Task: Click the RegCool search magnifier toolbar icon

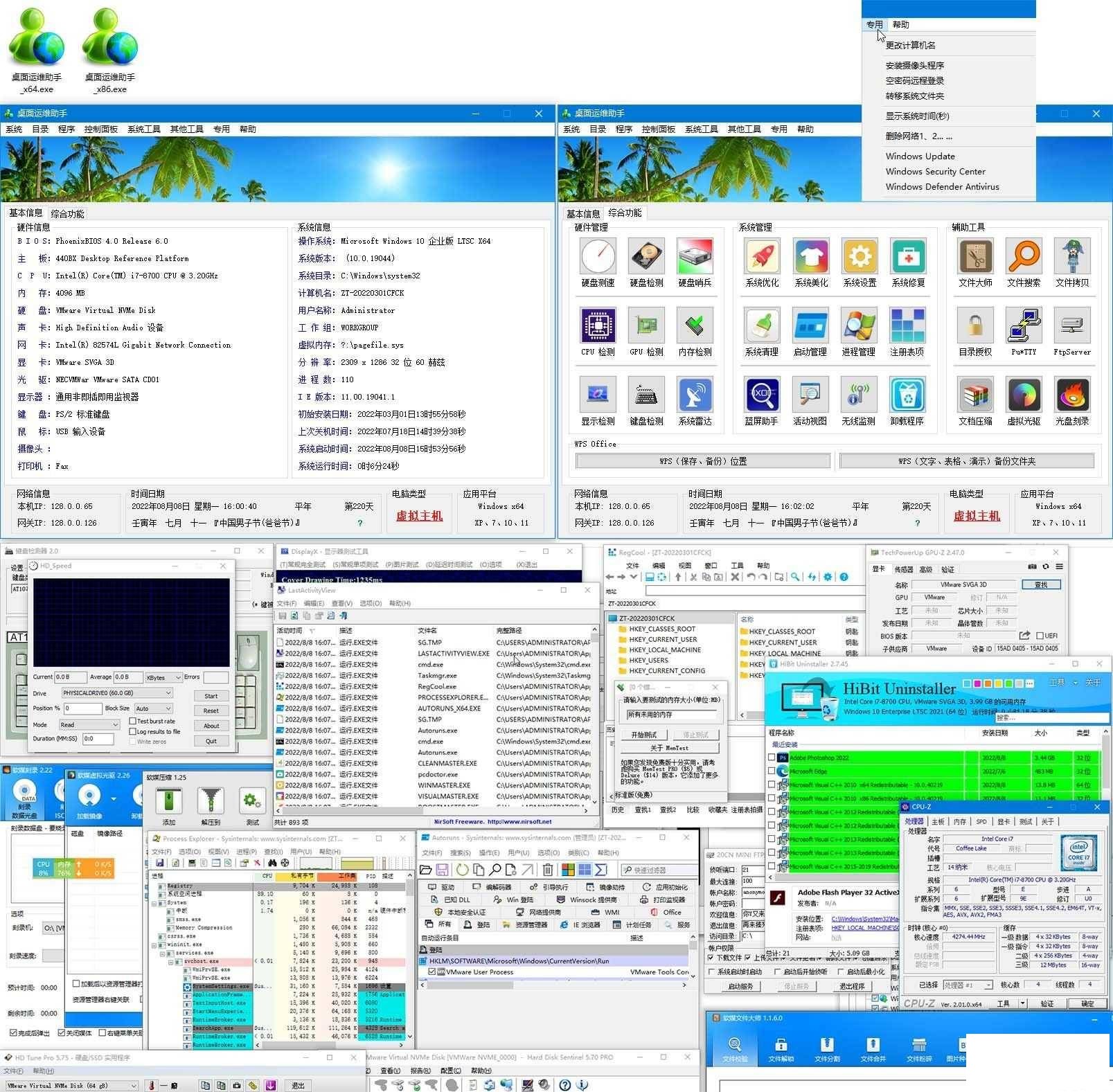Action: pos(795,577)
